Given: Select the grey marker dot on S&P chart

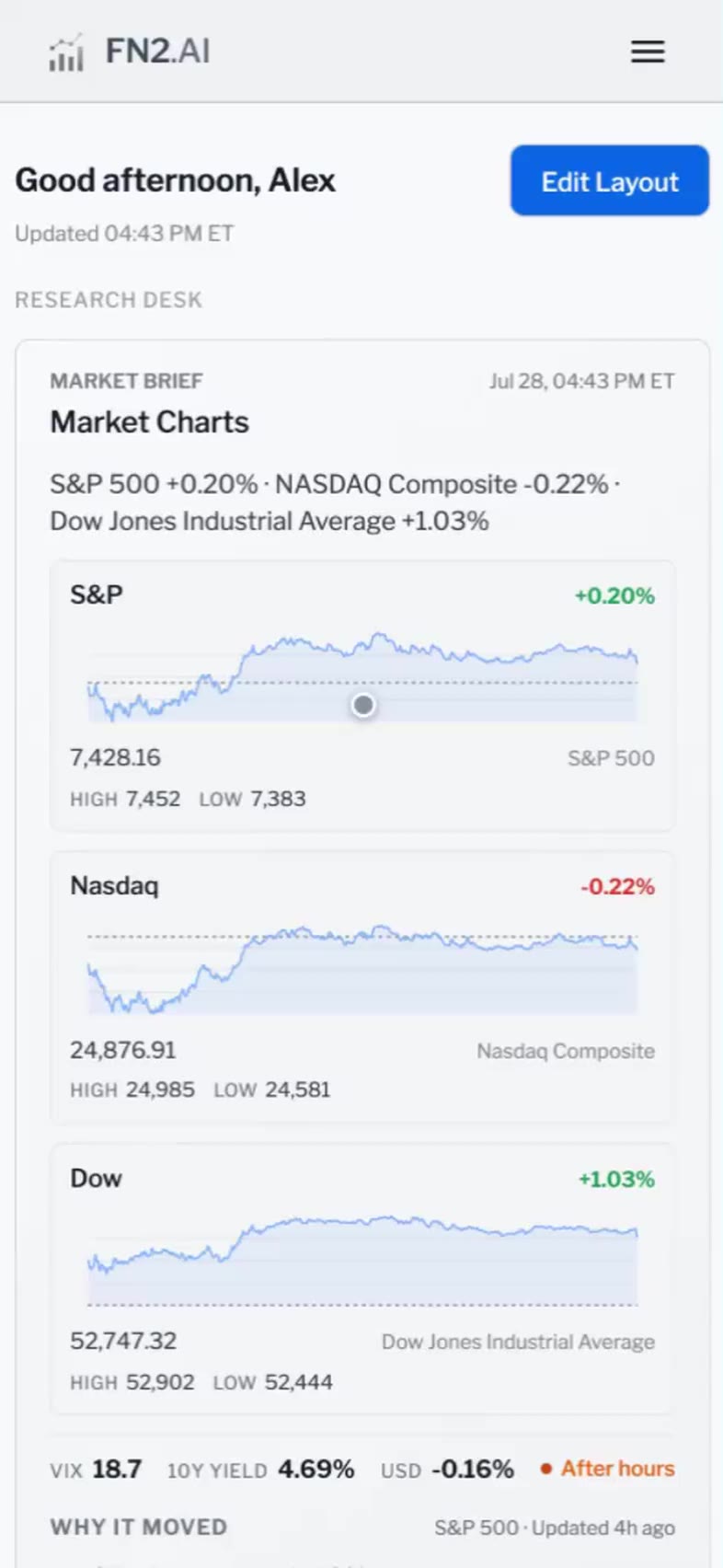Looking at the screenshot, I should pos(363,705).
